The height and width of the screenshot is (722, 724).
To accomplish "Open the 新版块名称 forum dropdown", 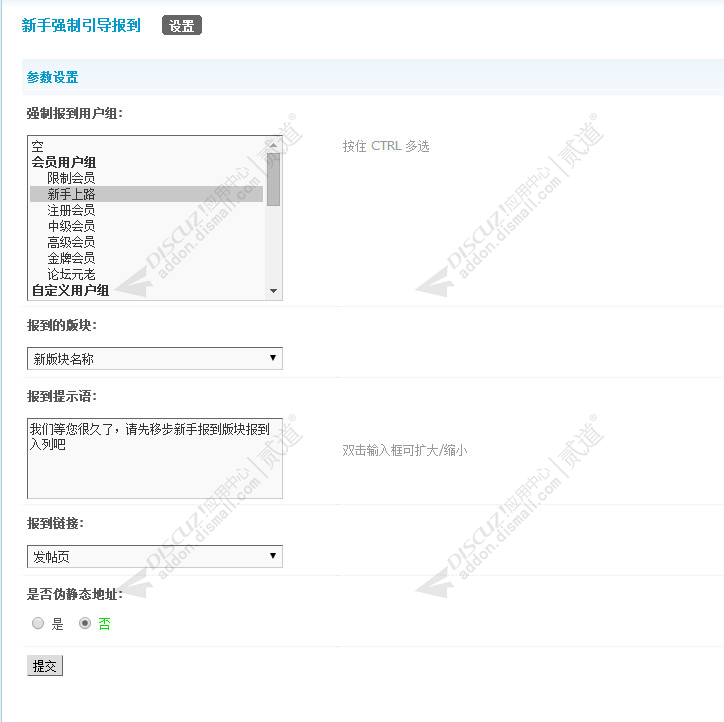I will pos(155,359).
